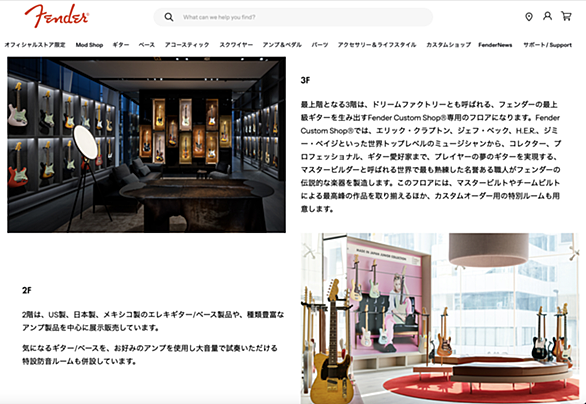Click the Fender logo
Screen dimensions: 586x404
(x=57, y=16)
